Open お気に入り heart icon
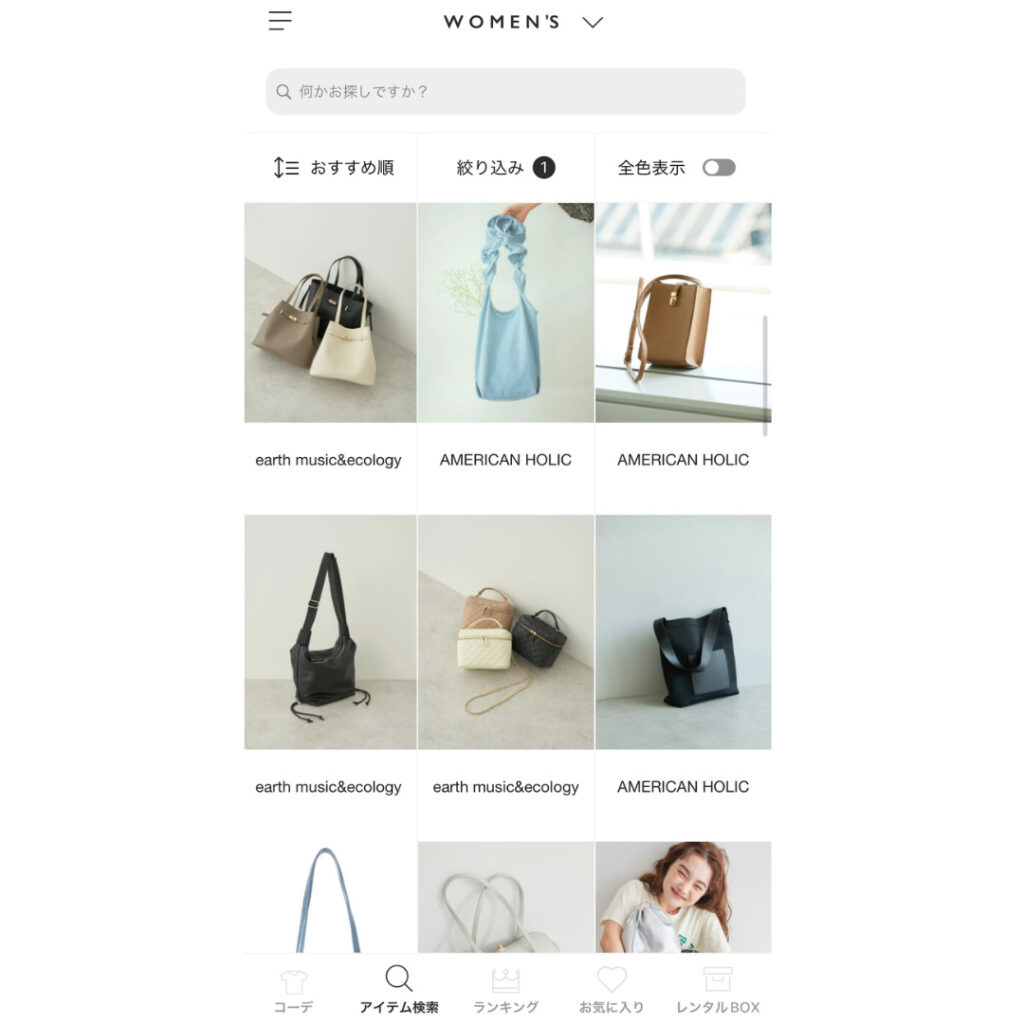 tap(612, 980)
